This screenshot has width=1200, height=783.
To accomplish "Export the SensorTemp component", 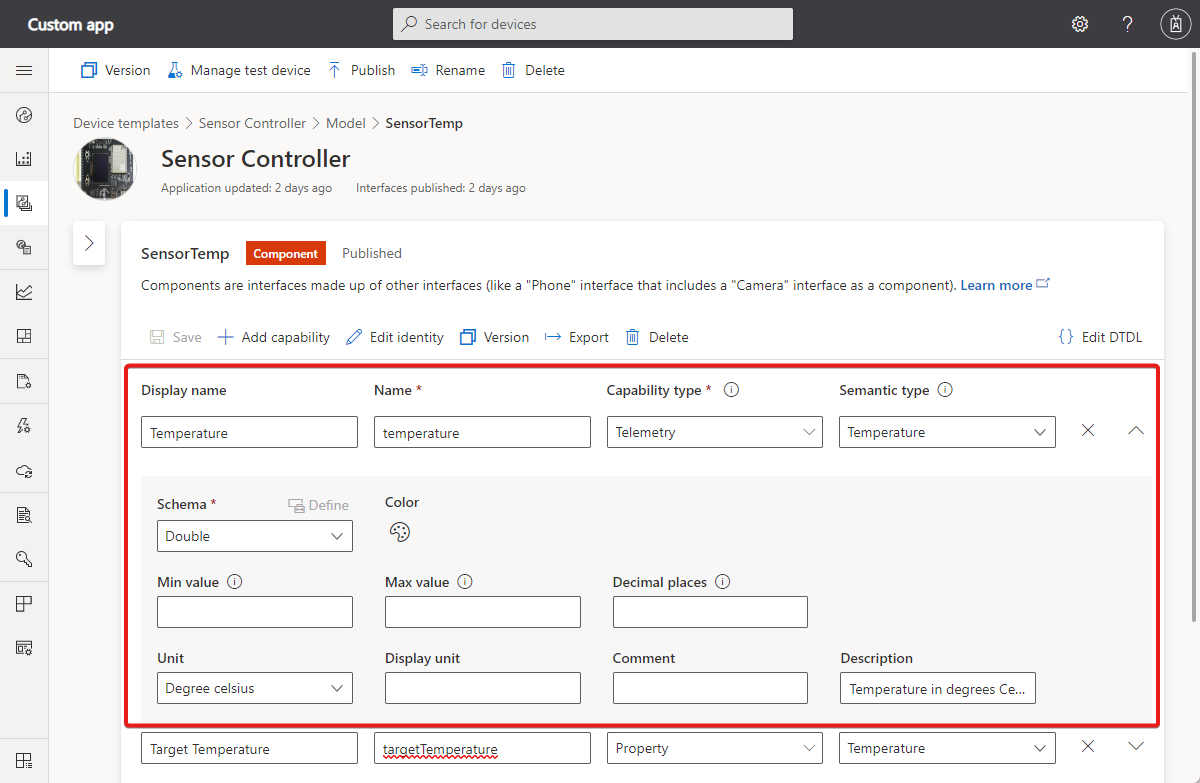I will 577,337.
